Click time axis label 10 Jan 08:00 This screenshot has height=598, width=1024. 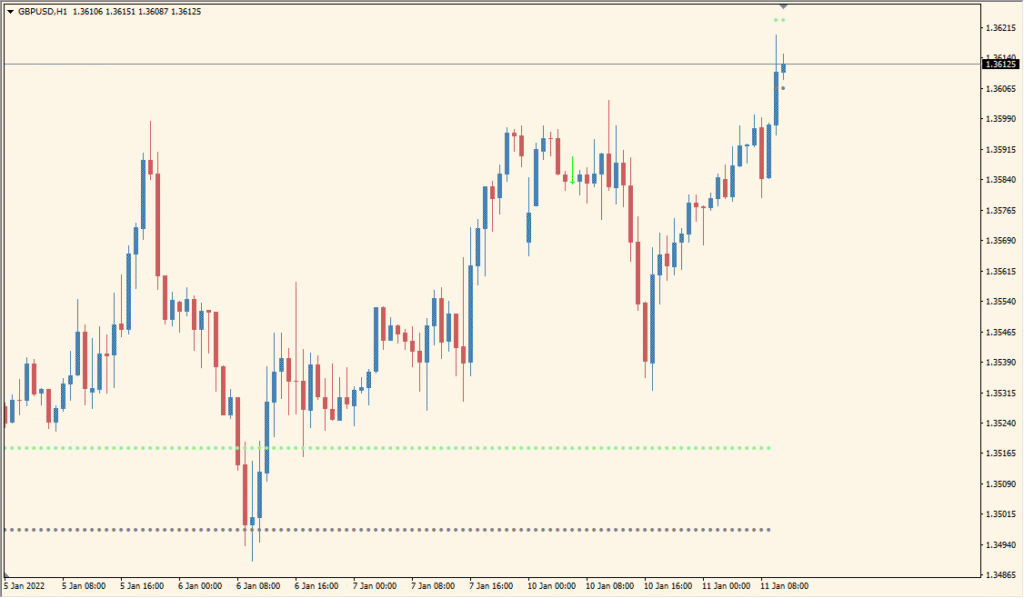click(x=609, y=586)
